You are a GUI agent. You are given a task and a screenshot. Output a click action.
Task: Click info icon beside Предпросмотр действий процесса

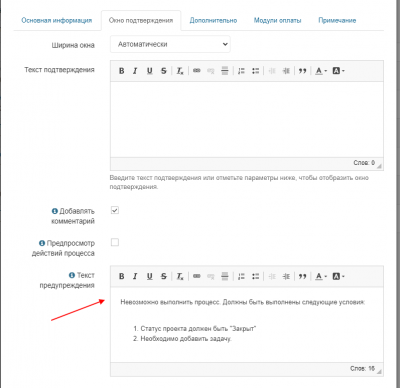pyautogui.click(x=42, y=243)
